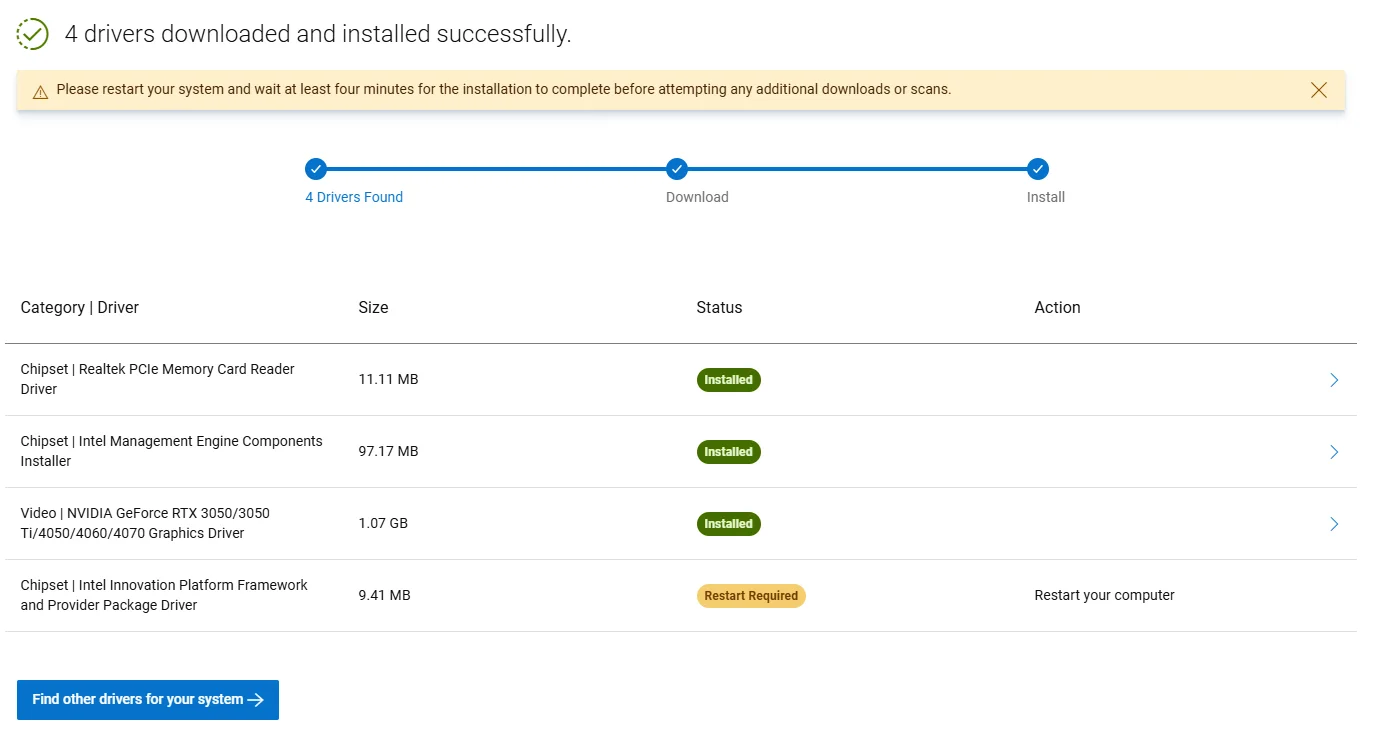
Task: Click the 9.41 MB size value
Action: tap(384, 596)
